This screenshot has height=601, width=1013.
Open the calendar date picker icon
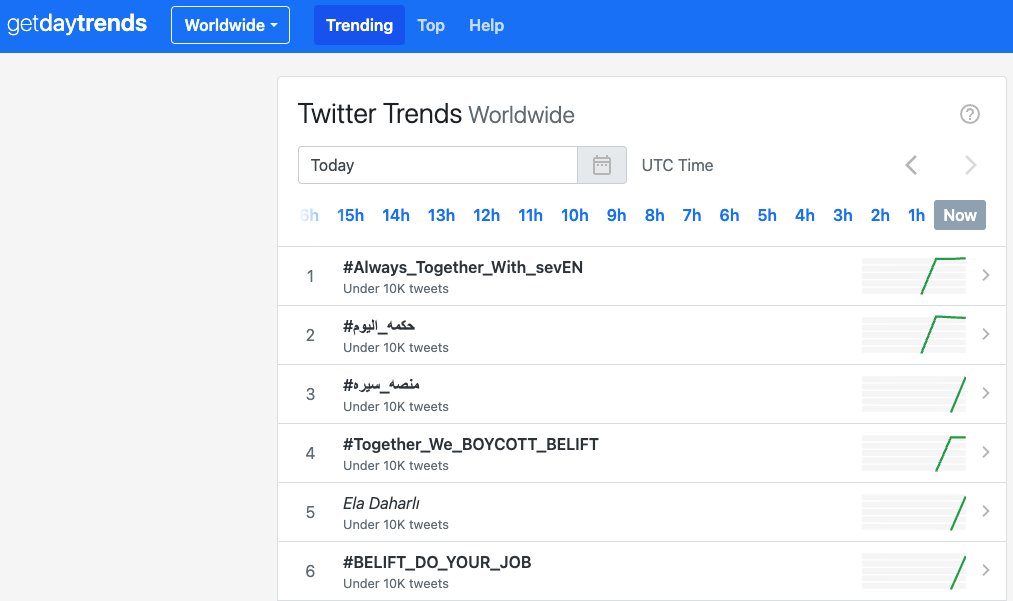601,165
